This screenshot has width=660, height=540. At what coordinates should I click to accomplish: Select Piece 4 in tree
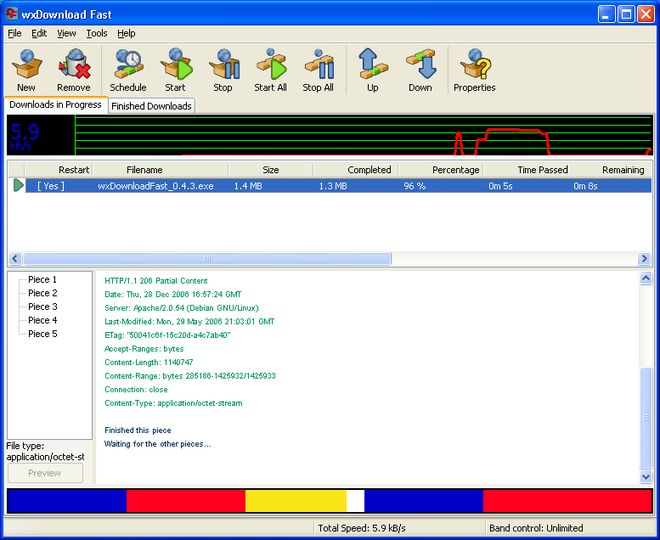click(x=43, y=320)
